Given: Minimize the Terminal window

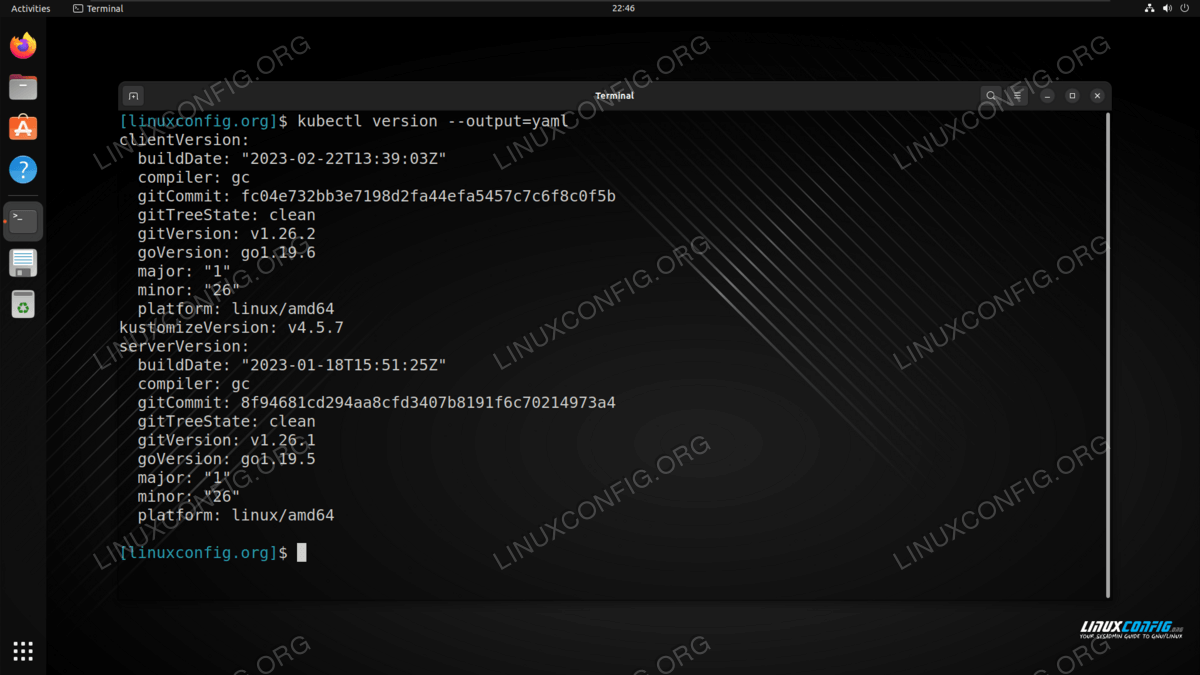Looking at the screenshot, I should point(1047,96).
